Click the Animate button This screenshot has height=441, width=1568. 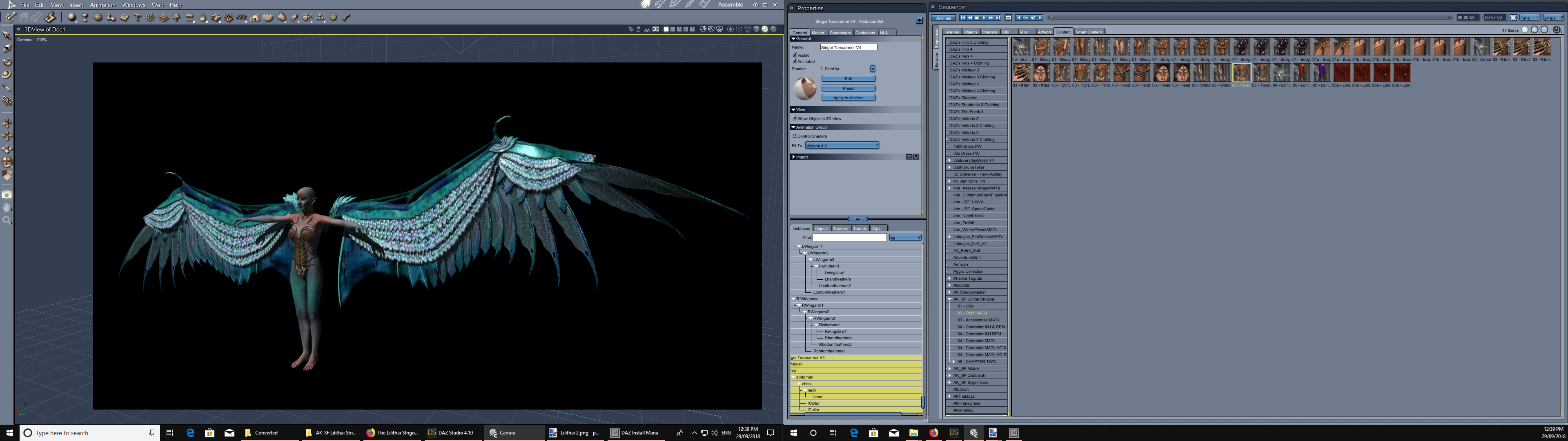(944, 18)
